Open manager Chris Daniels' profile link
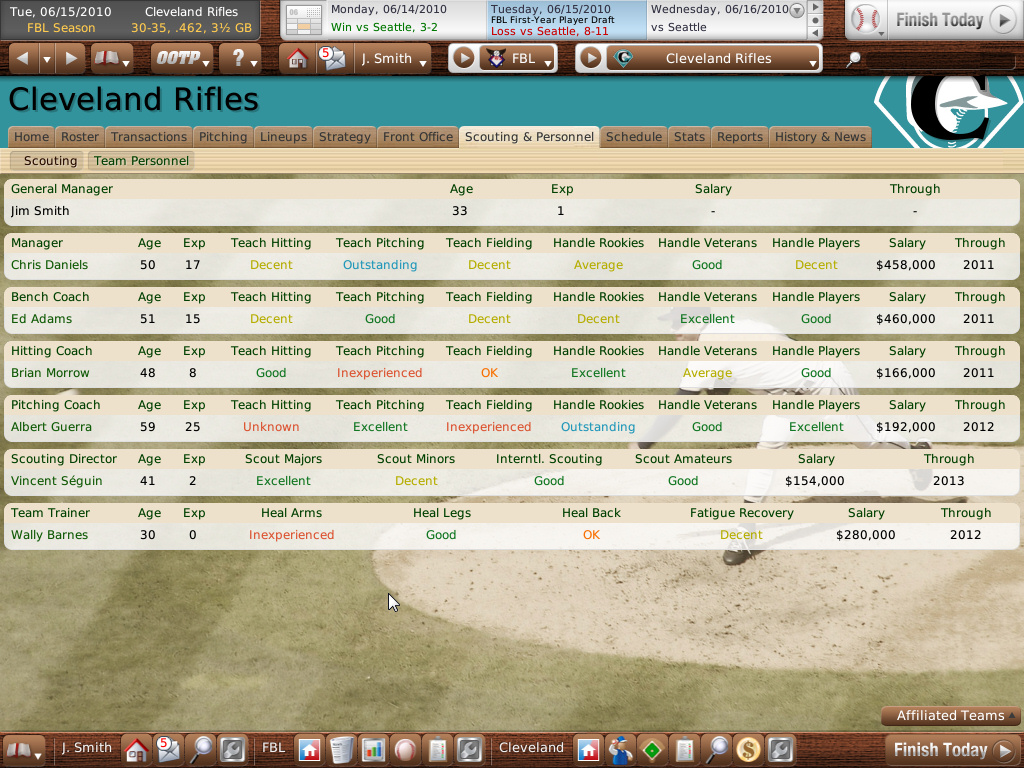This screenshot has height=768, width=1024. coord(49,265)
